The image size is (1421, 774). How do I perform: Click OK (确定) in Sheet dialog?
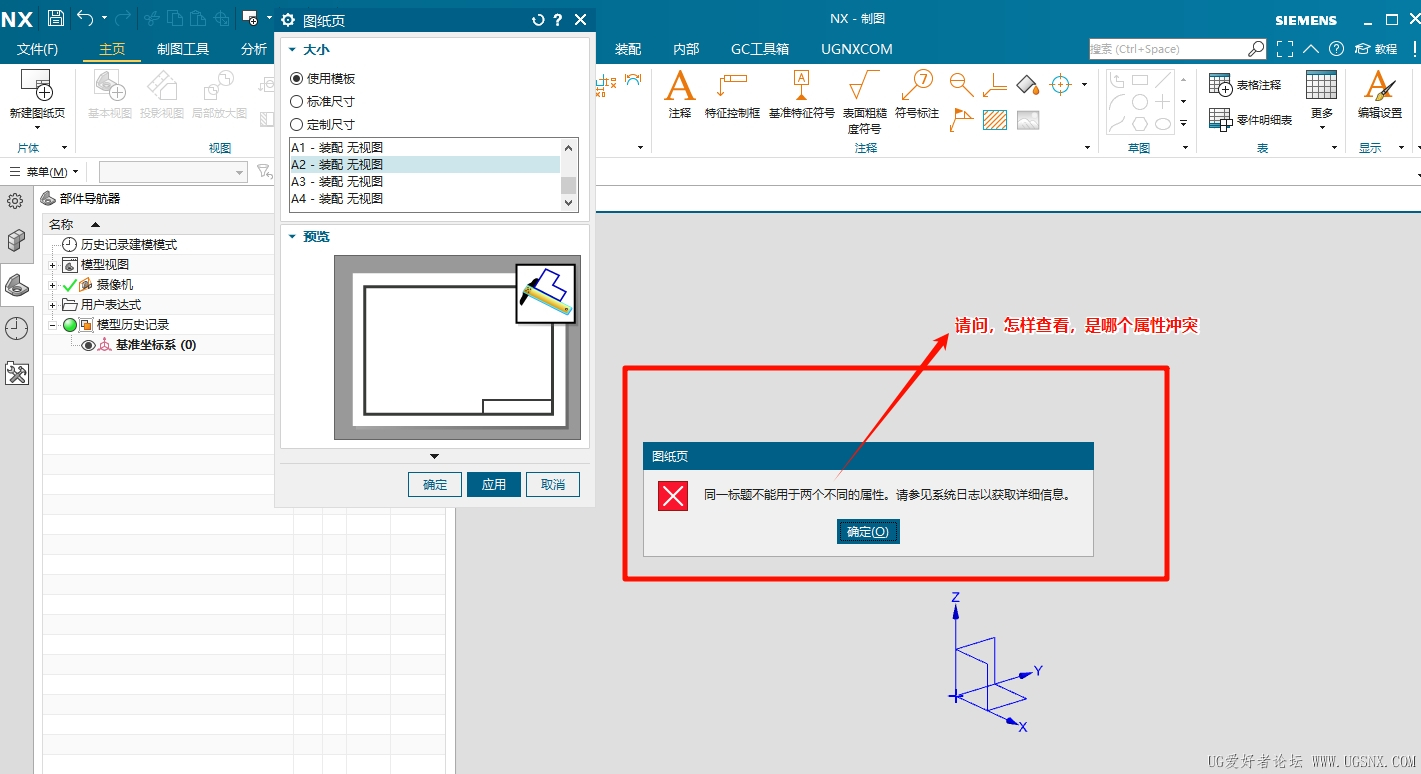[x=435, y=484]
